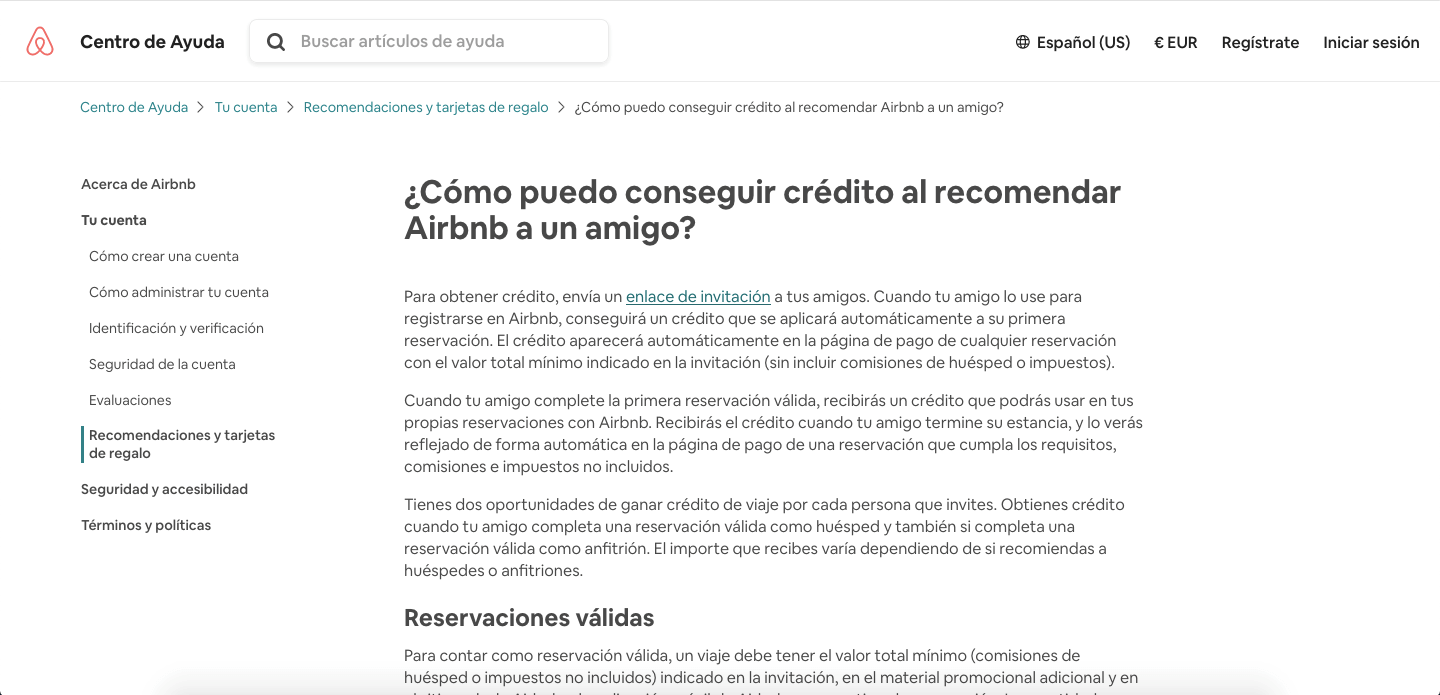Image resolution: width=1440 pixels, height=695 pixels.
Task: Click the Airbnb logo icon
Action: coord(40,41)
